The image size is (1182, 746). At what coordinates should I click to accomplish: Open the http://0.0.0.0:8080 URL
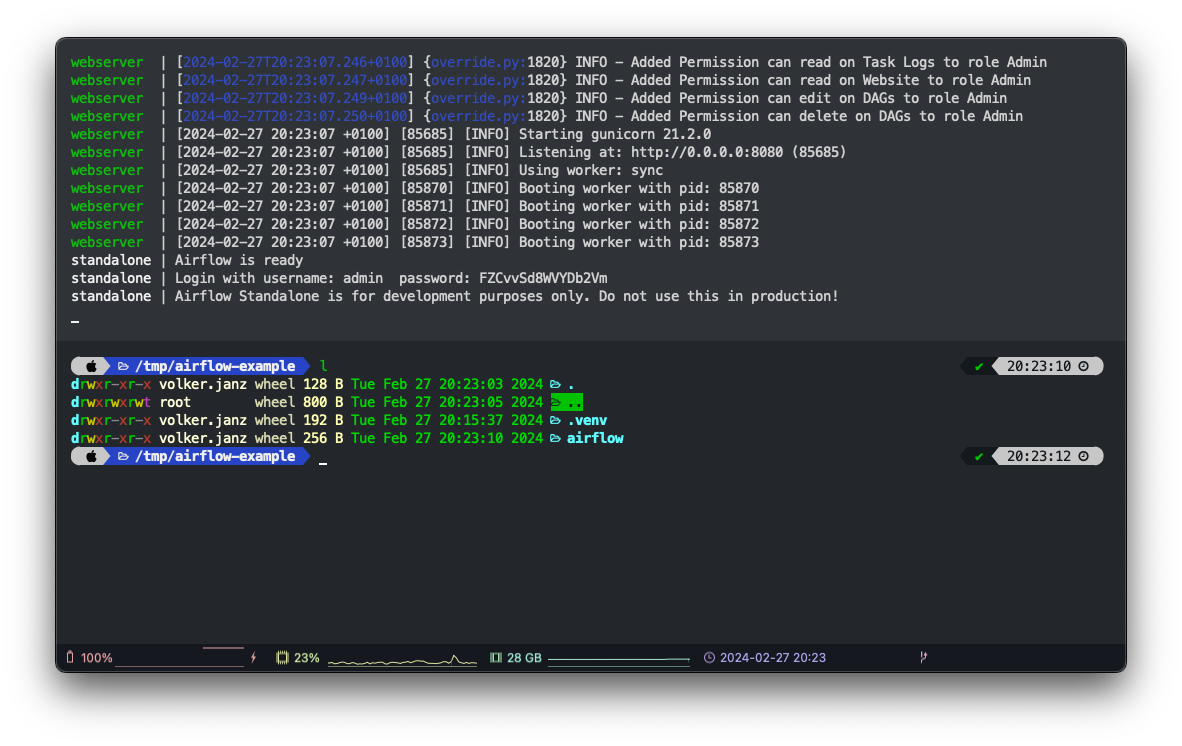click(x=710, y=152)
